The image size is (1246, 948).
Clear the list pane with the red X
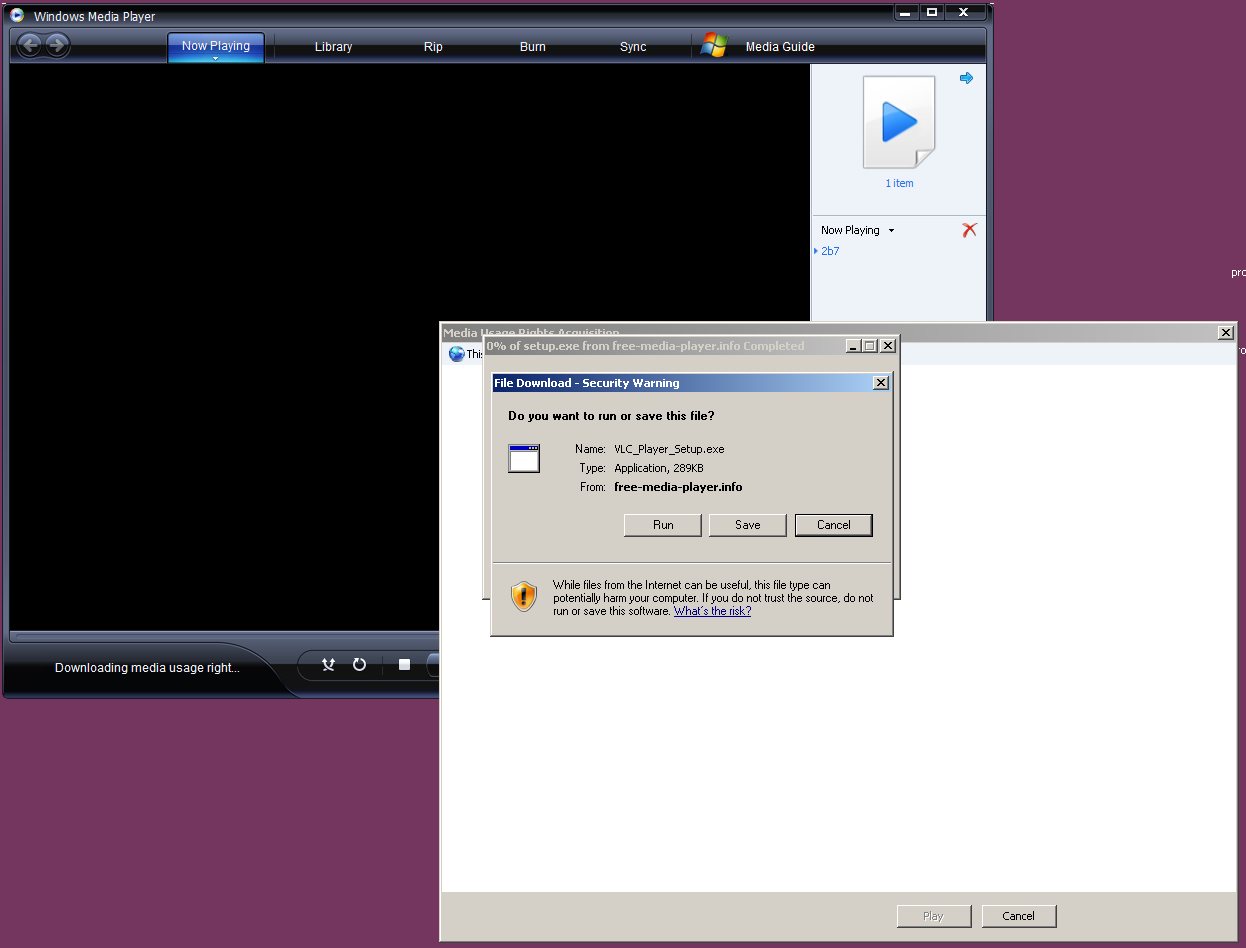tap(969, 230)
